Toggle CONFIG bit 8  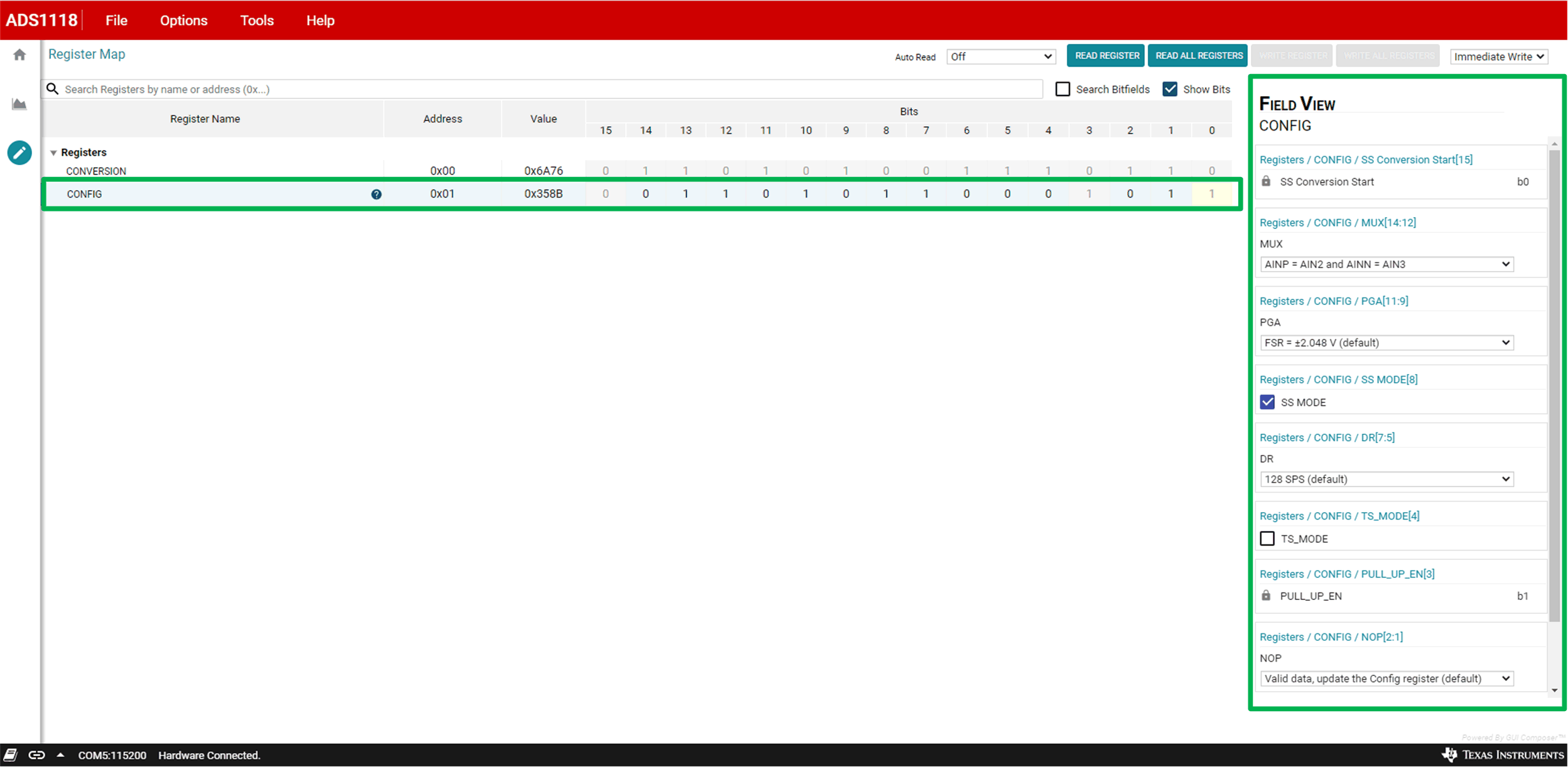[x=886, y=194]
